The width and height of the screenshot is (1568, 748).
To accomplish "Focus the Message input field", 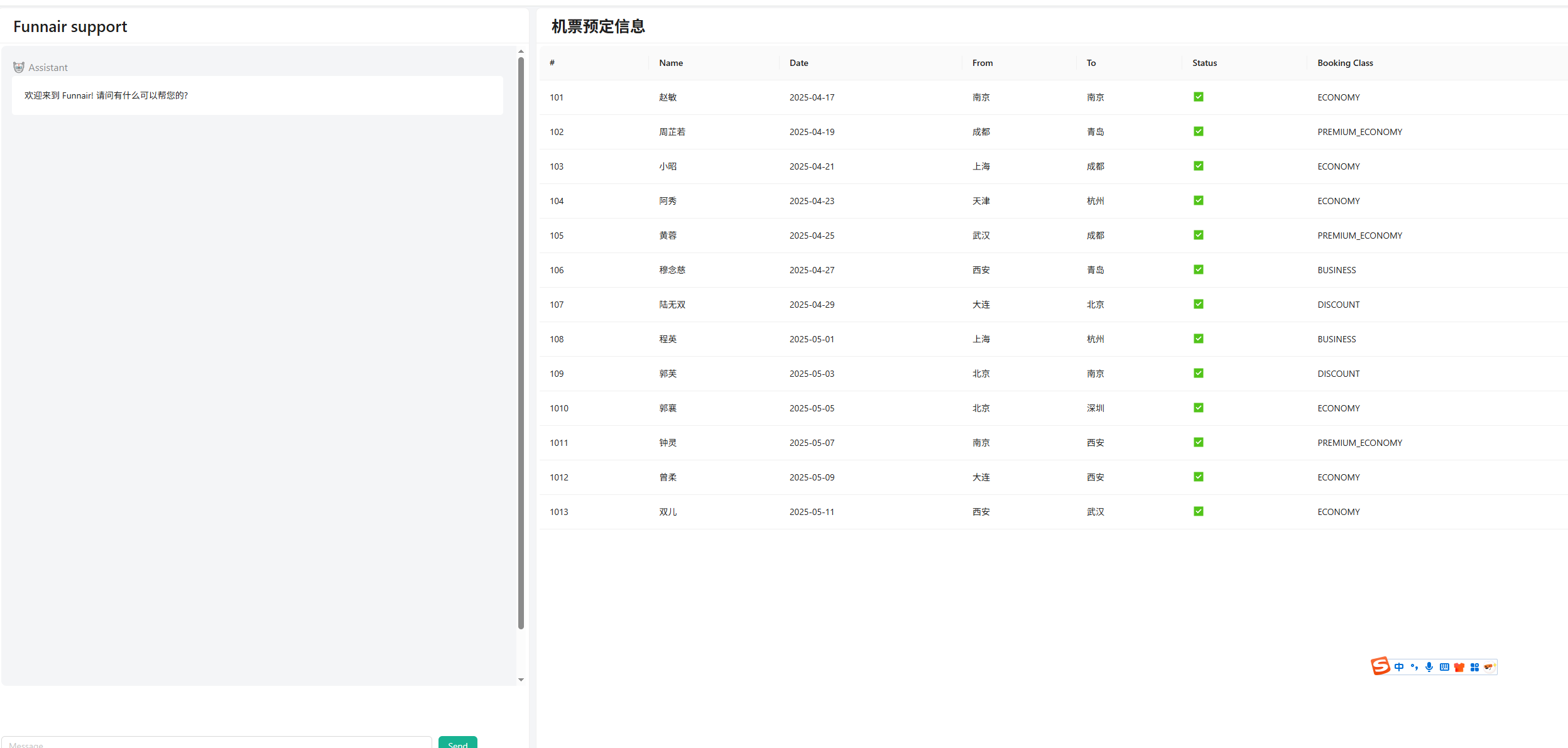I will coord(217,743).
